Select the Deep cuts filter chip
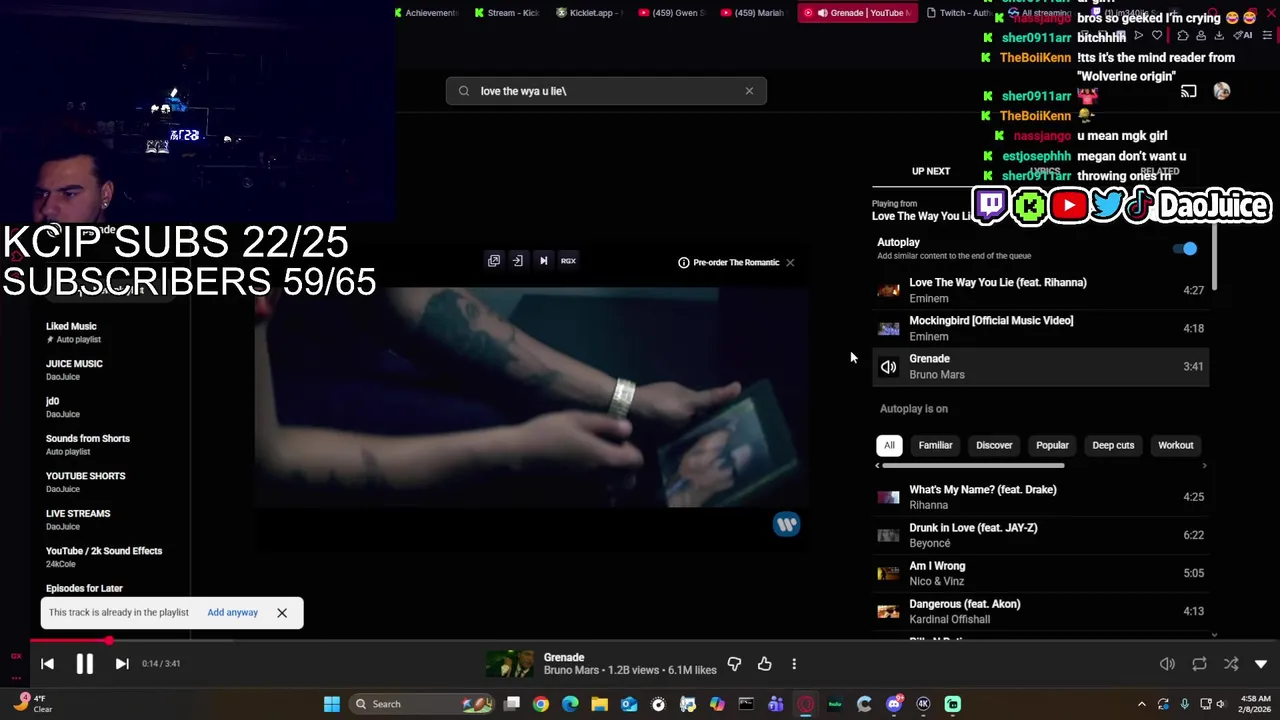The width and height of the screenshot is (1280, 720). [x=1113, y=445]
